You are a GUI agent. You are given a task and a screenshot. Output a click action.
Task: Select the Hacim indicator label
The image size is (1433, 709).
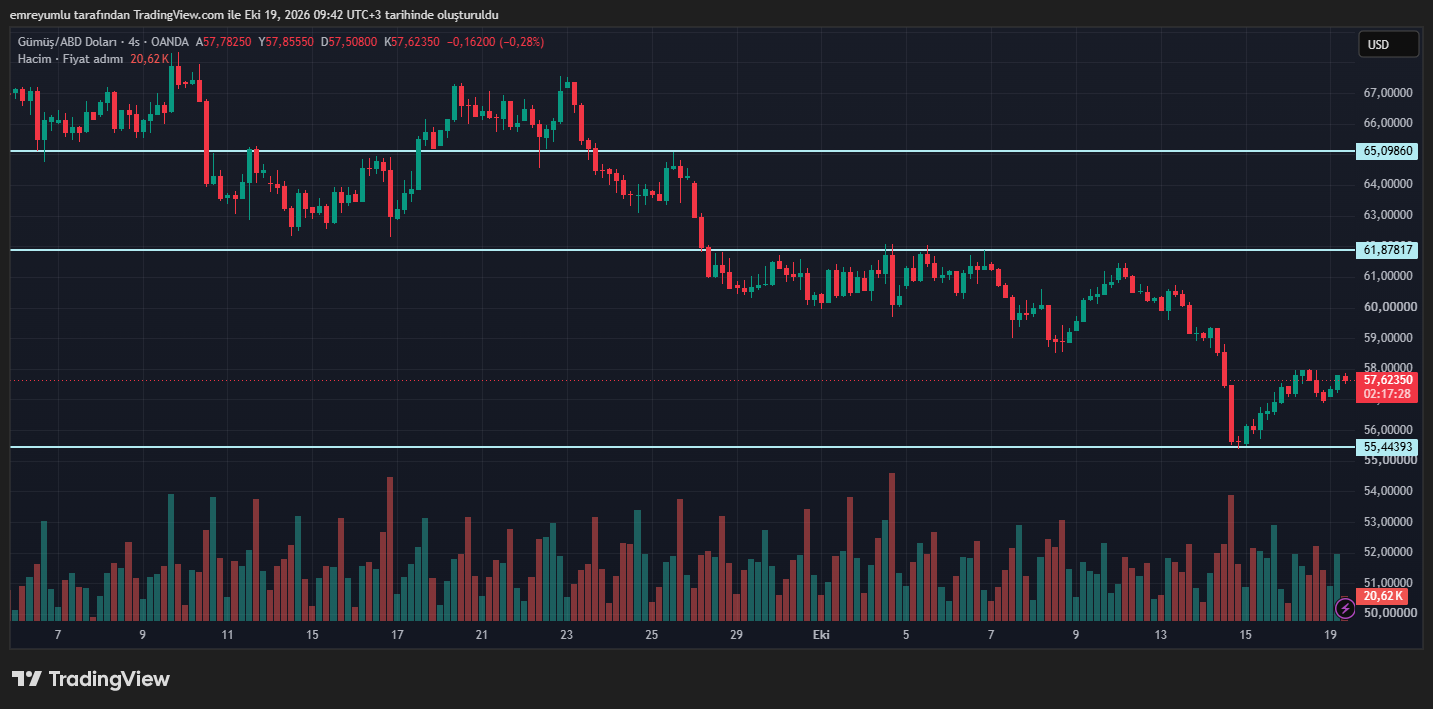(34, 59)
